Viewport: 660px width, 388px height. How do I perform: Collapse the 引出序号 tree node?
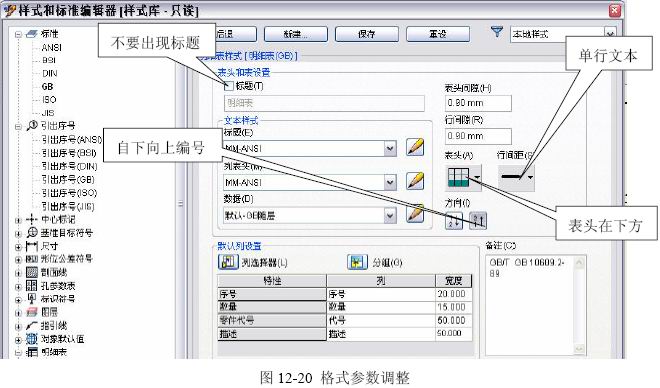[18, 126]
